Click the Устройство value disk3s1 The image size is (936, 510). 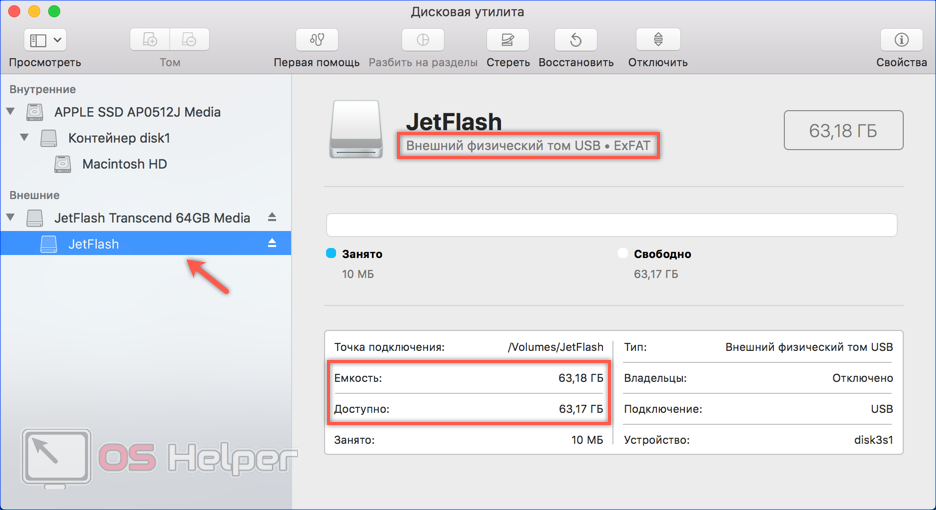pyautogui.click(x=874, y=440)
